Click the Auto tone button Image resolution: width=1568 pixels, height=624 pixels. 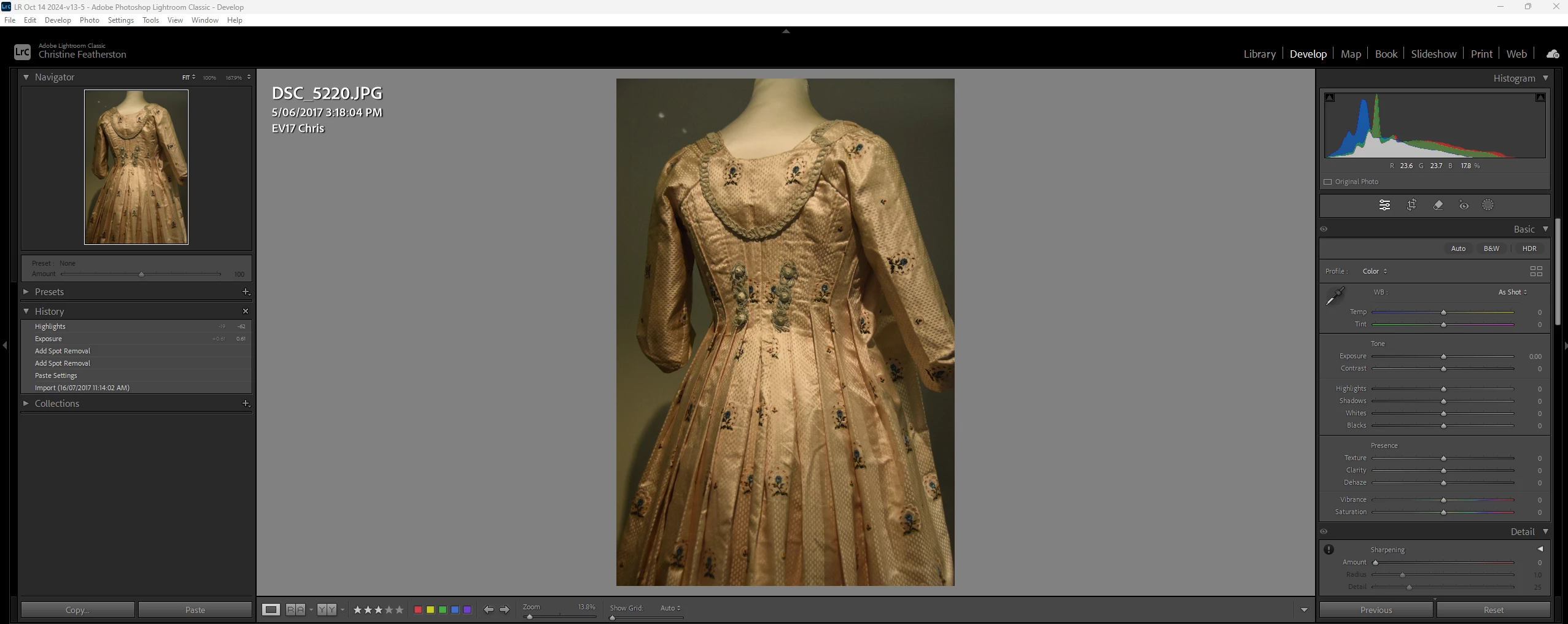(x=1458, y=248)
